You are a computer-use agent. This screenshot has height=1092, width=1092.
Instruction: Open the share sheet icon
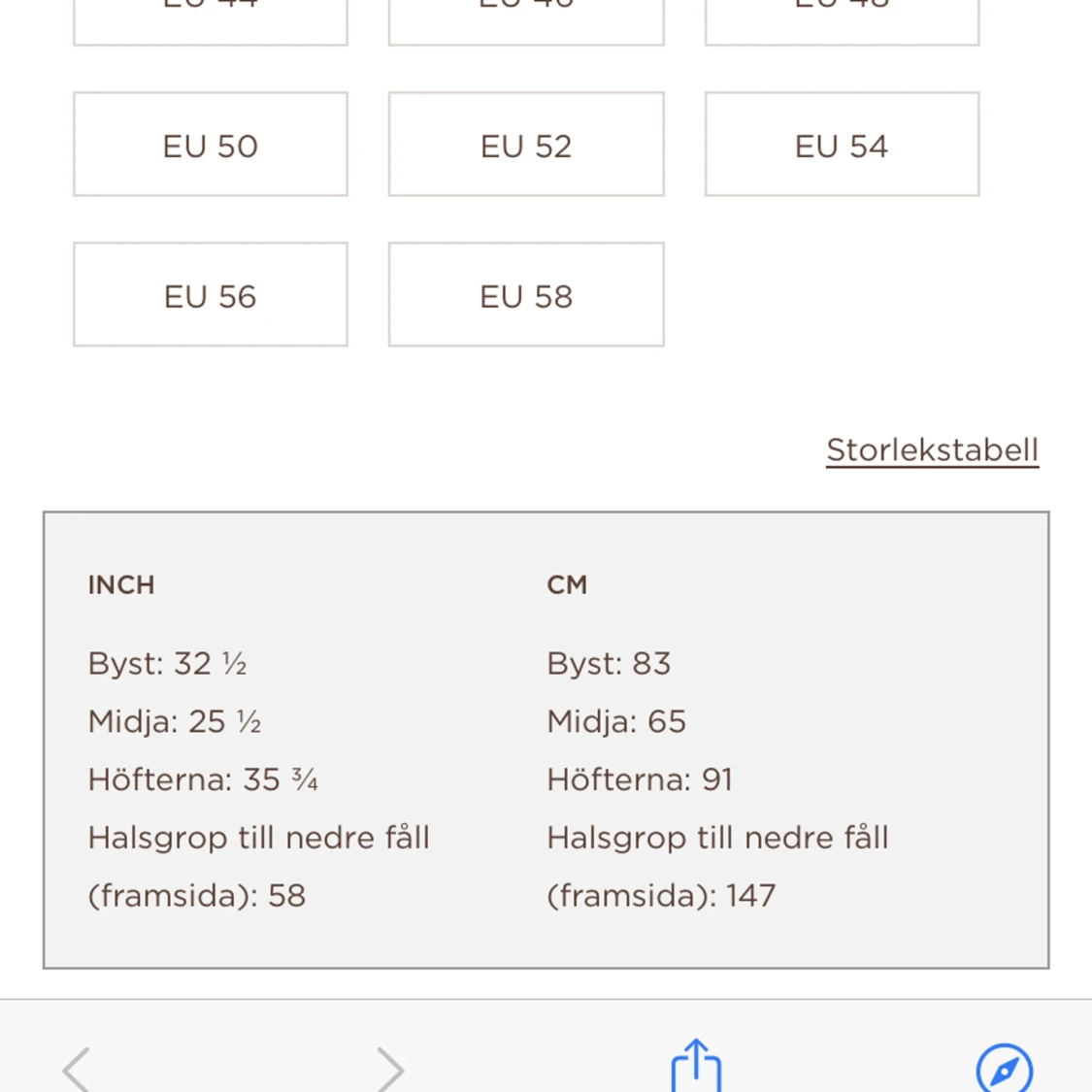tap(696, 1066)
